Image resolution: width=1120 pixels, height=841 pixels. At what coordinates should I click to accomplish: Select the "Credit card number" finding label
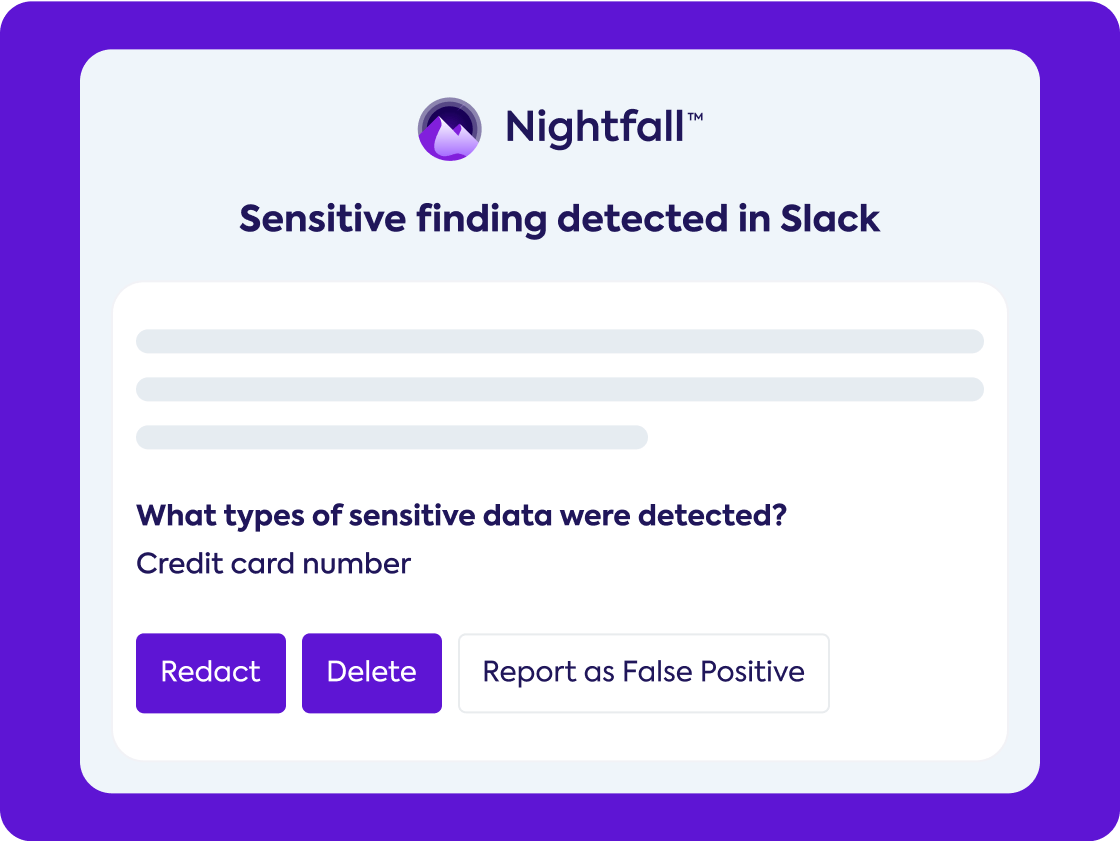click(x=273, y=564)
